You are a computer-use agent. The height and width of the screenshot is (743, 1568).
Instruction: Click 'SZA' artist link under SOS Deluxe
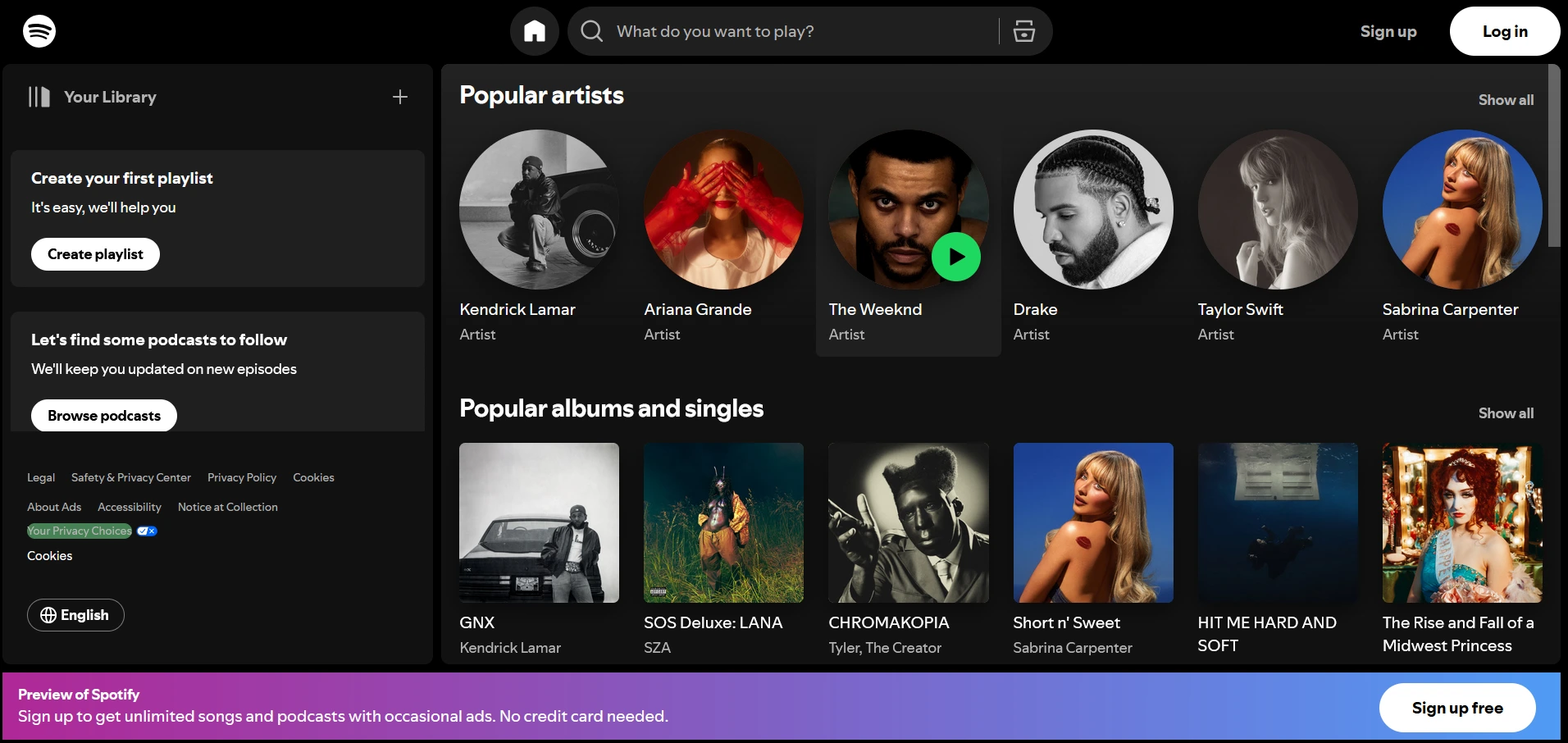pos(657,648)
